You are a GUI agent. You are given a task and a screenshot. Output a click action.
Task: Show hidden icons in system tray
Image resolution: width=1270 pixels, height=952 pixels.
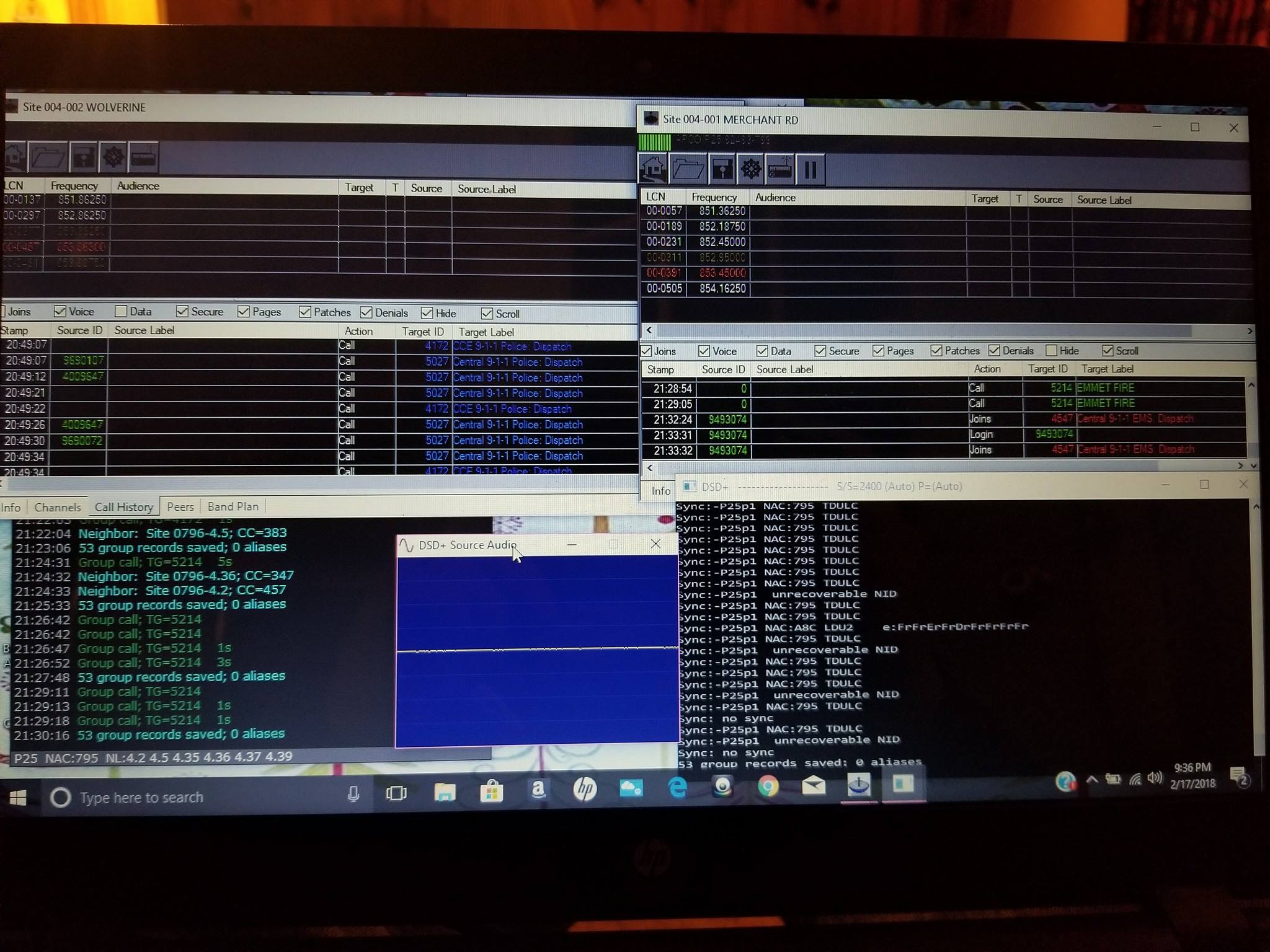pos(1092,780)
